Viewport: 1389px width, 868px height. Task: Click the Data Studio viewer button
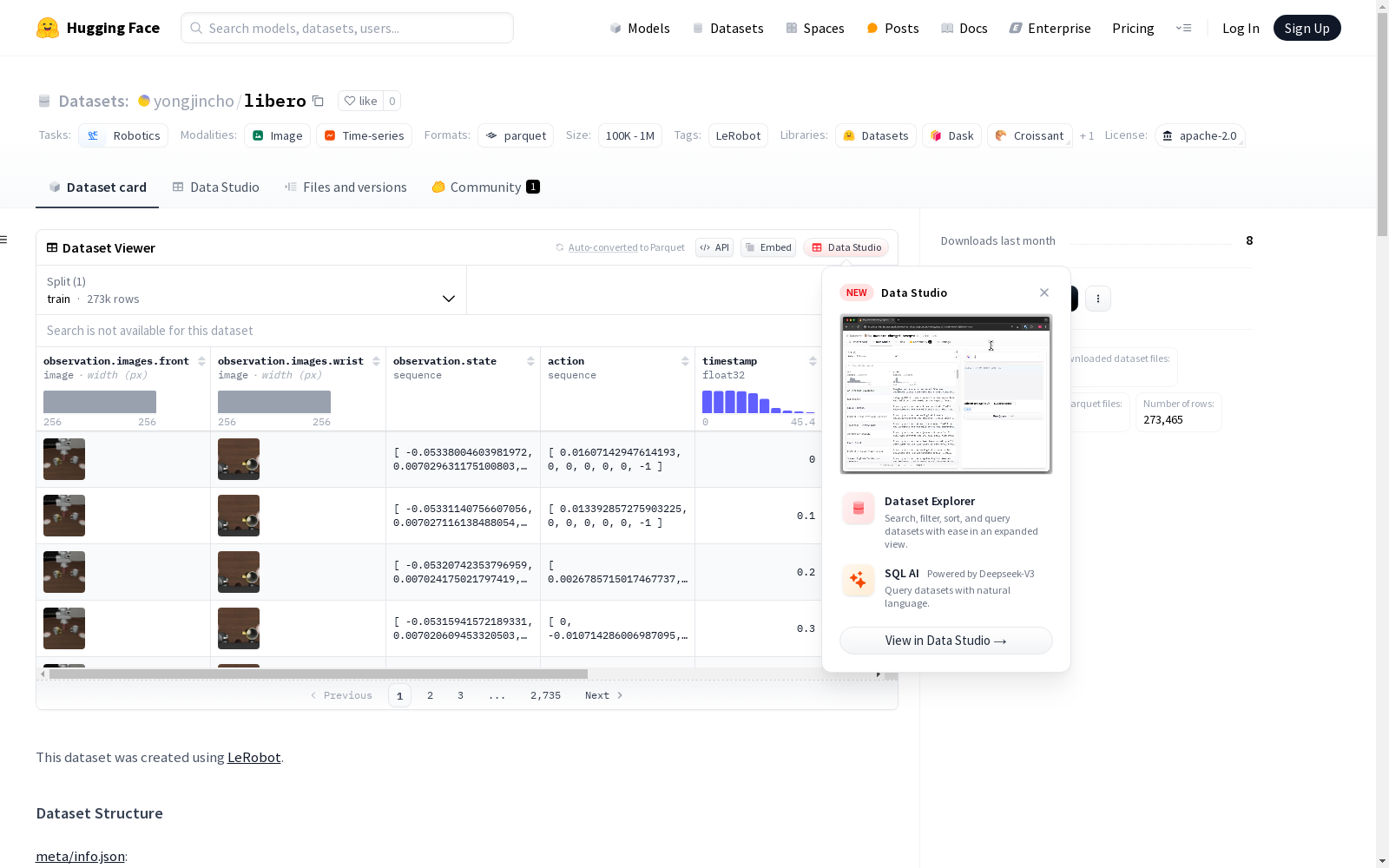(x=846, y=247)
